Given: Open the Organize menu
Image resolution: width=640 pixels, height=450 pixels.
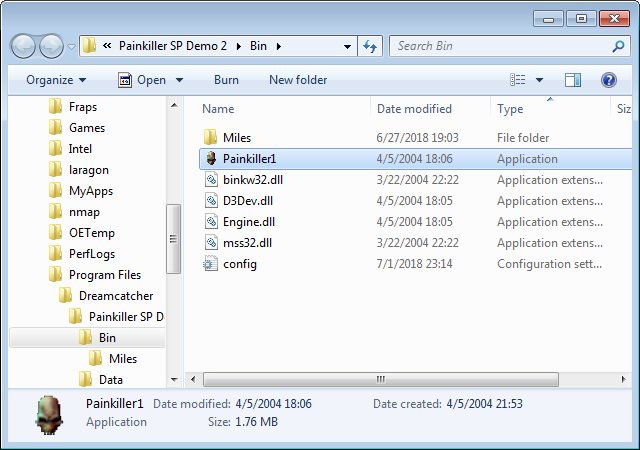Looking at the screenshot, I should click(56, 80).
